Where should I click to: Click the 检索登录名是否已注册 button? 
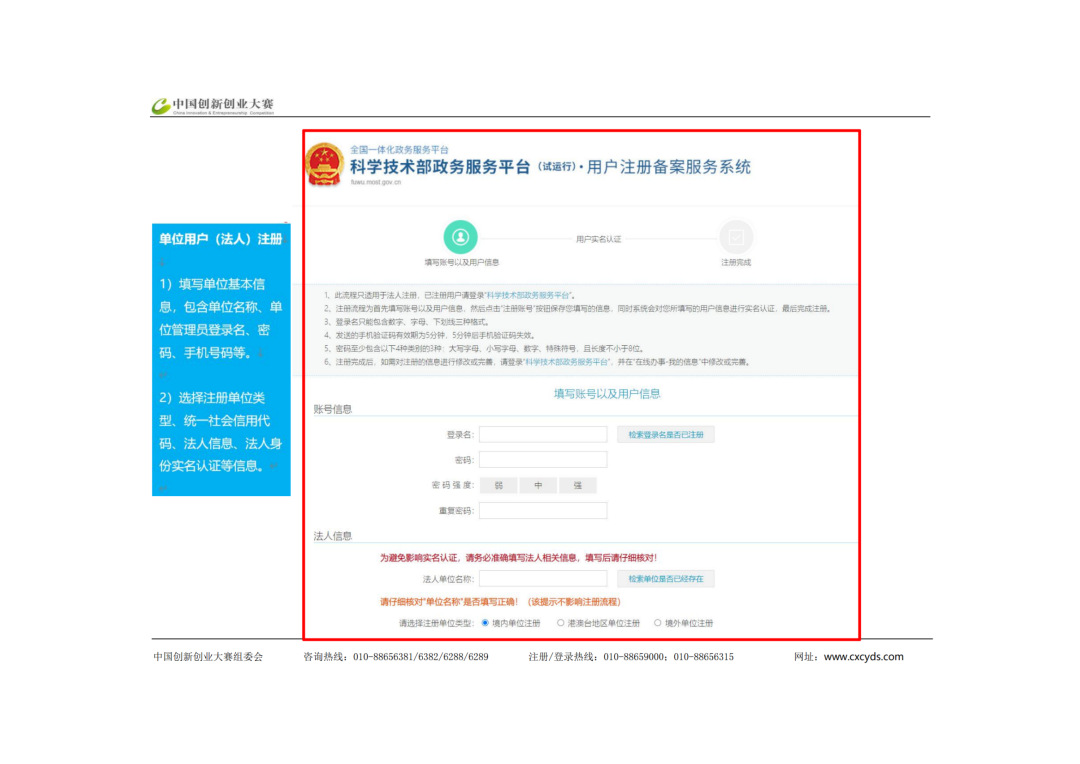(666, 435)
